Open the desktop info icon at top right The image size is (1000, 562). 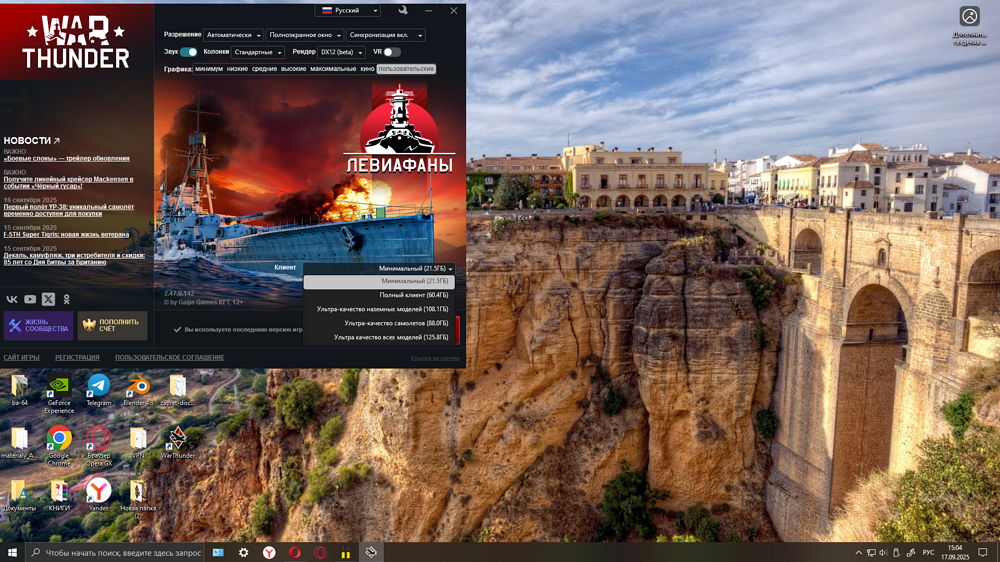(x=969, y=26)
